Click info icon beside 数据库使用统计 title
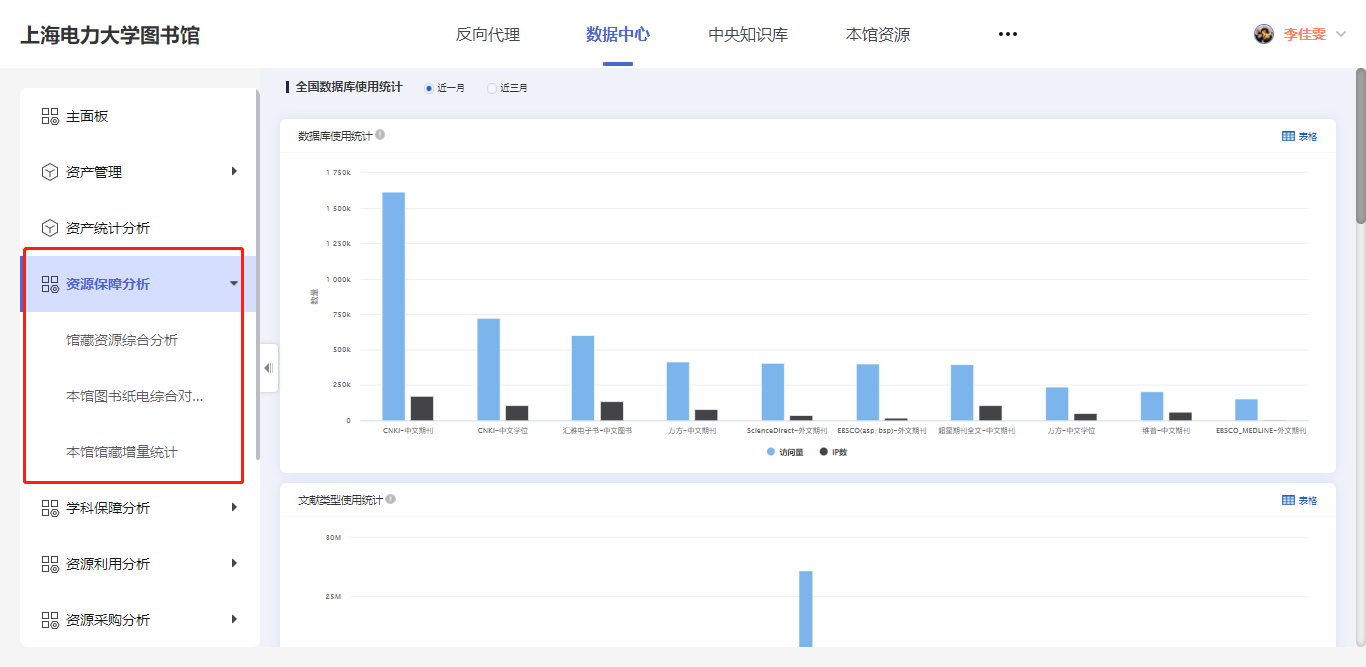The width and height of the screenshot is (1366, 667). [380, 135]
